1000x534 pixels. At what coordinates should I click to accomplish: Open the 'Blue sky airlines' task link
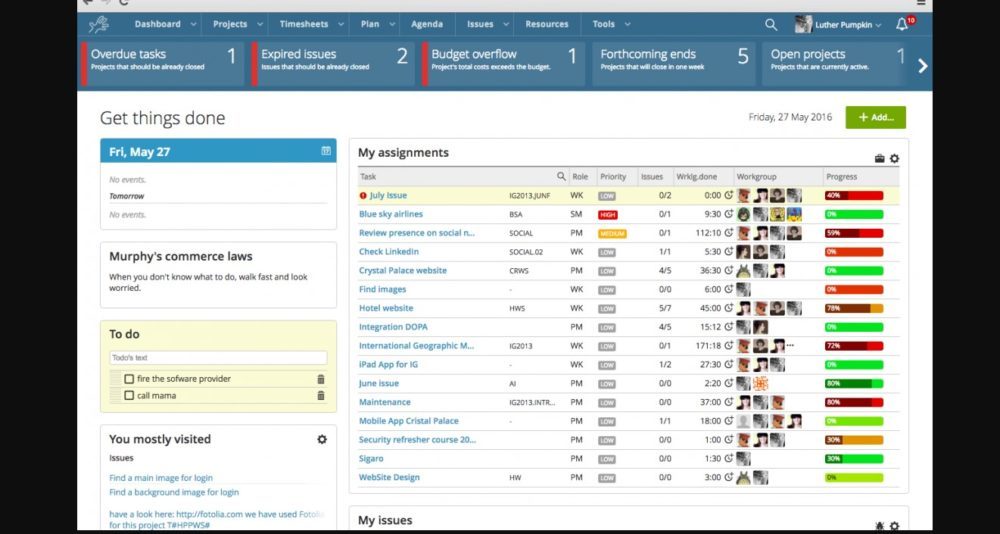pyautogui.click(x=391, y=214)
